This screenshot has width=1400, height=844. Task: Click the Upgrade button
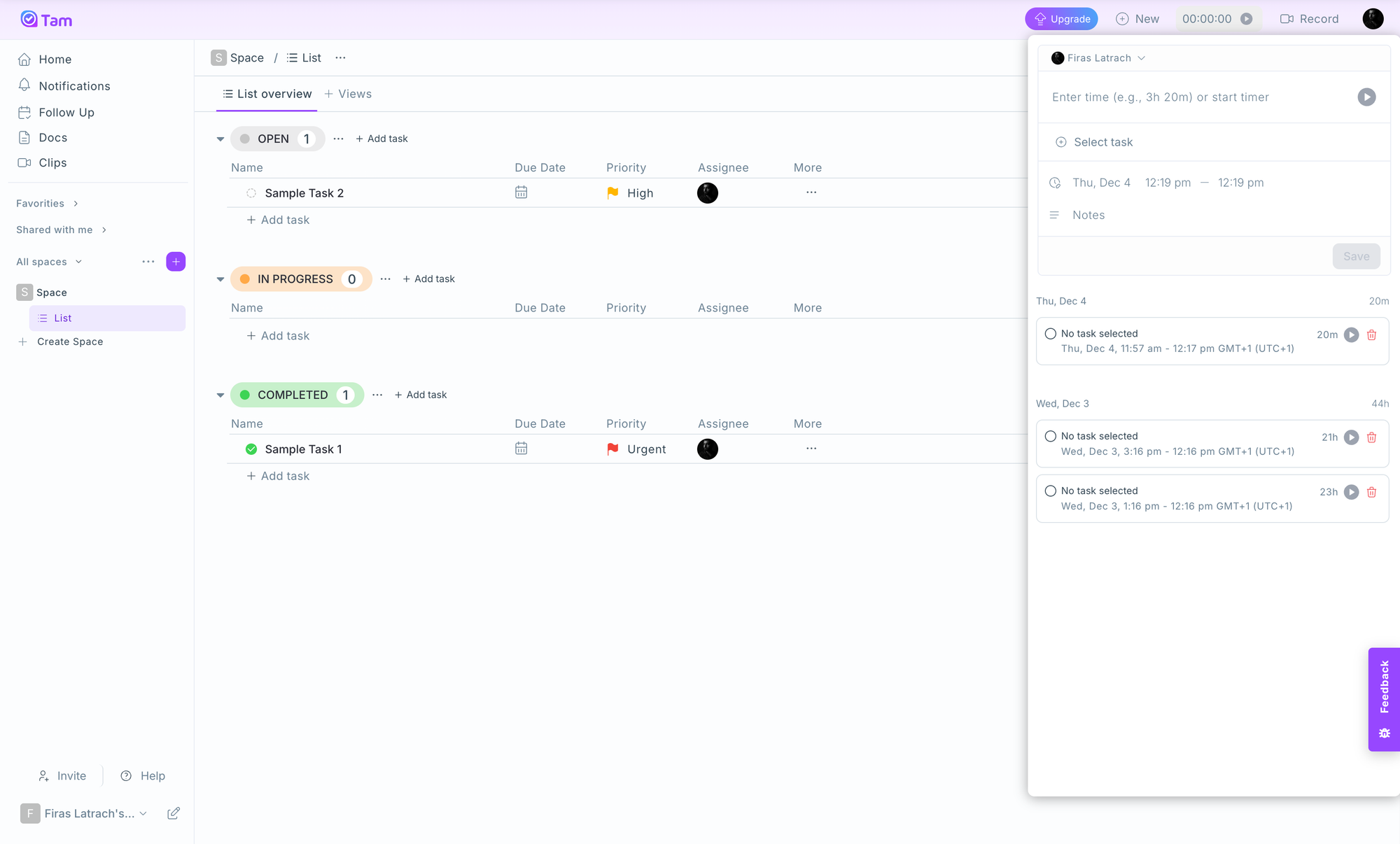(x=1061, y=19)
